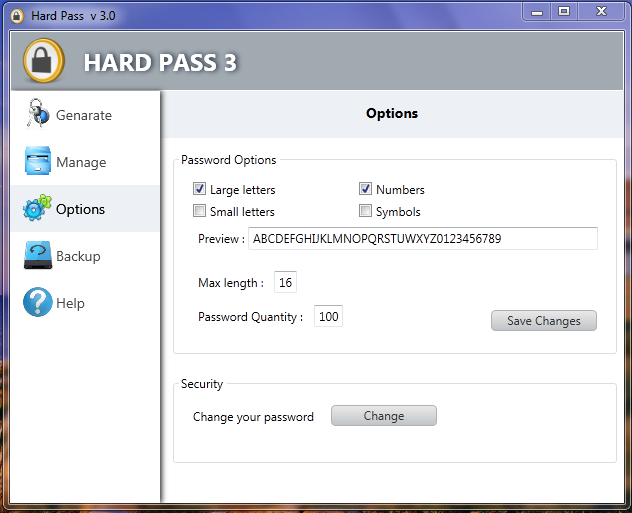Click the 'Password Options' group title
This screenshot has width=632, height=513.
pyautogui.click(x=229, y=160)
